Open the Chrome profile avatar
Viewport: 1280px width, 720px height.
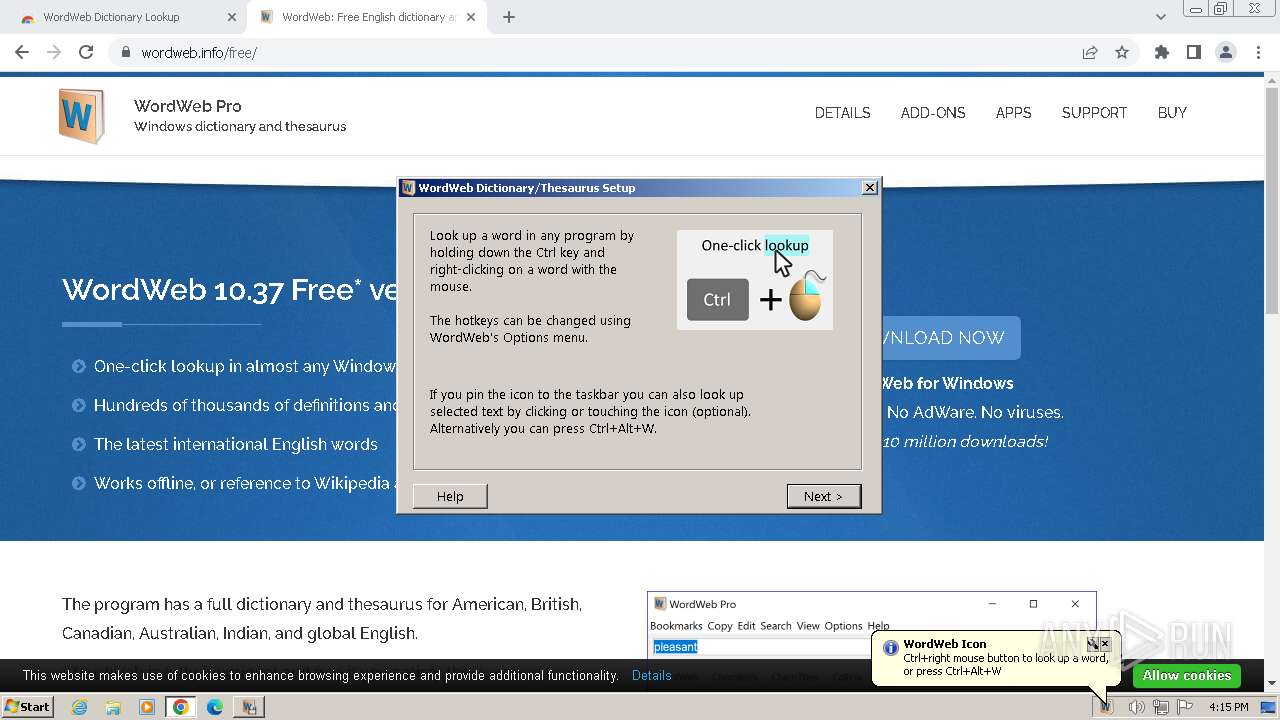[1226, 52]
